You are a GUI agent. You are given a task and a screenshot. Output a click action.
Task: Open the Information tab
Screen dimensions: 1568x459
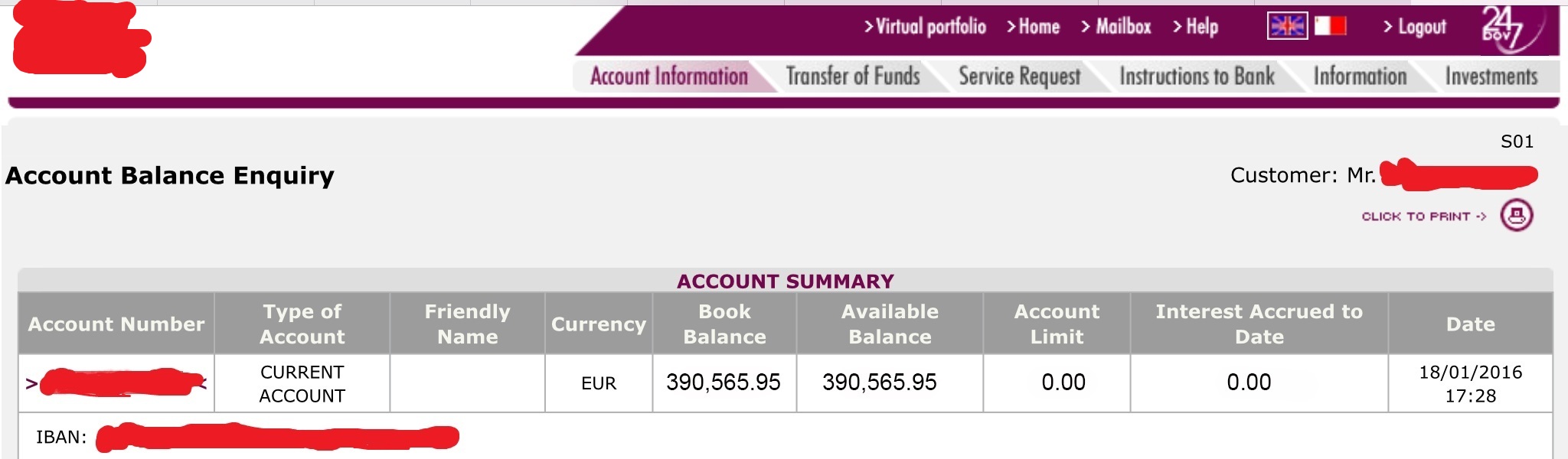tap(1360, 76)
